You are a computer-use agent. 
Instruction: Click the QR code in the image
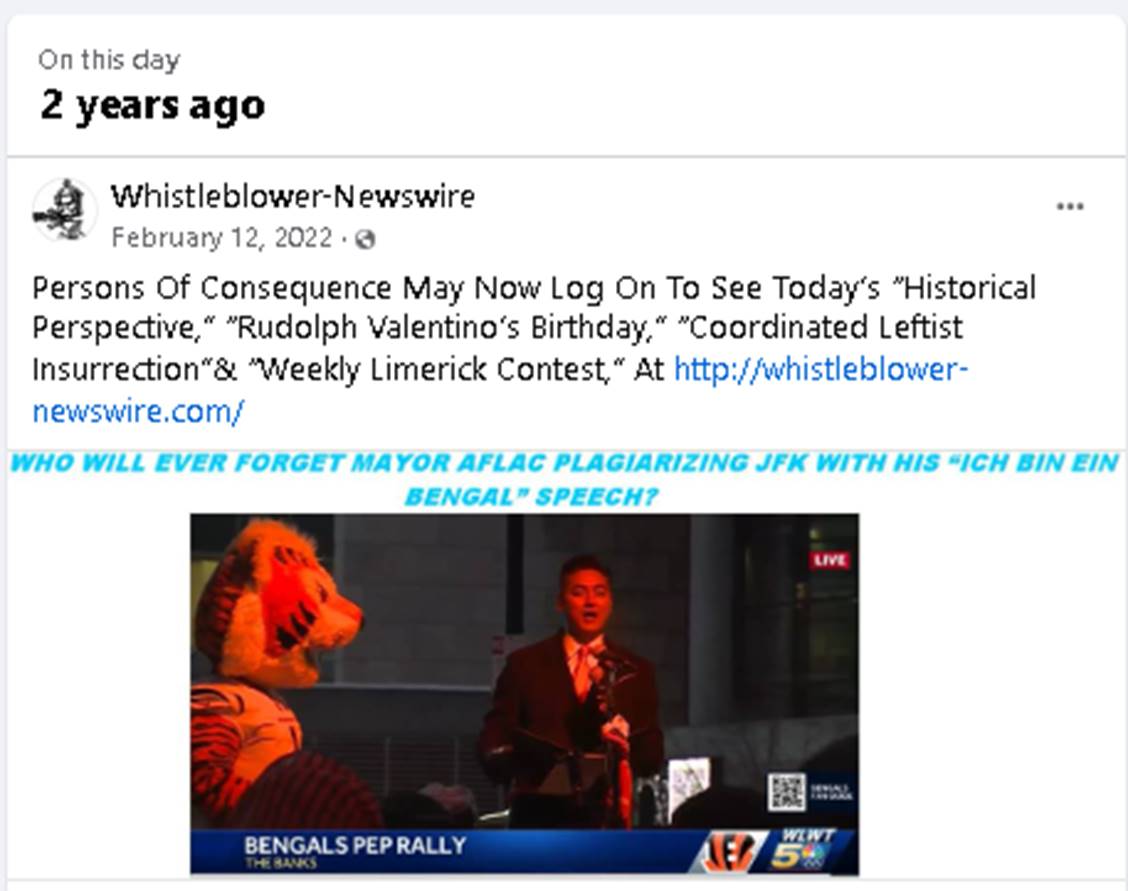(786, 791)
